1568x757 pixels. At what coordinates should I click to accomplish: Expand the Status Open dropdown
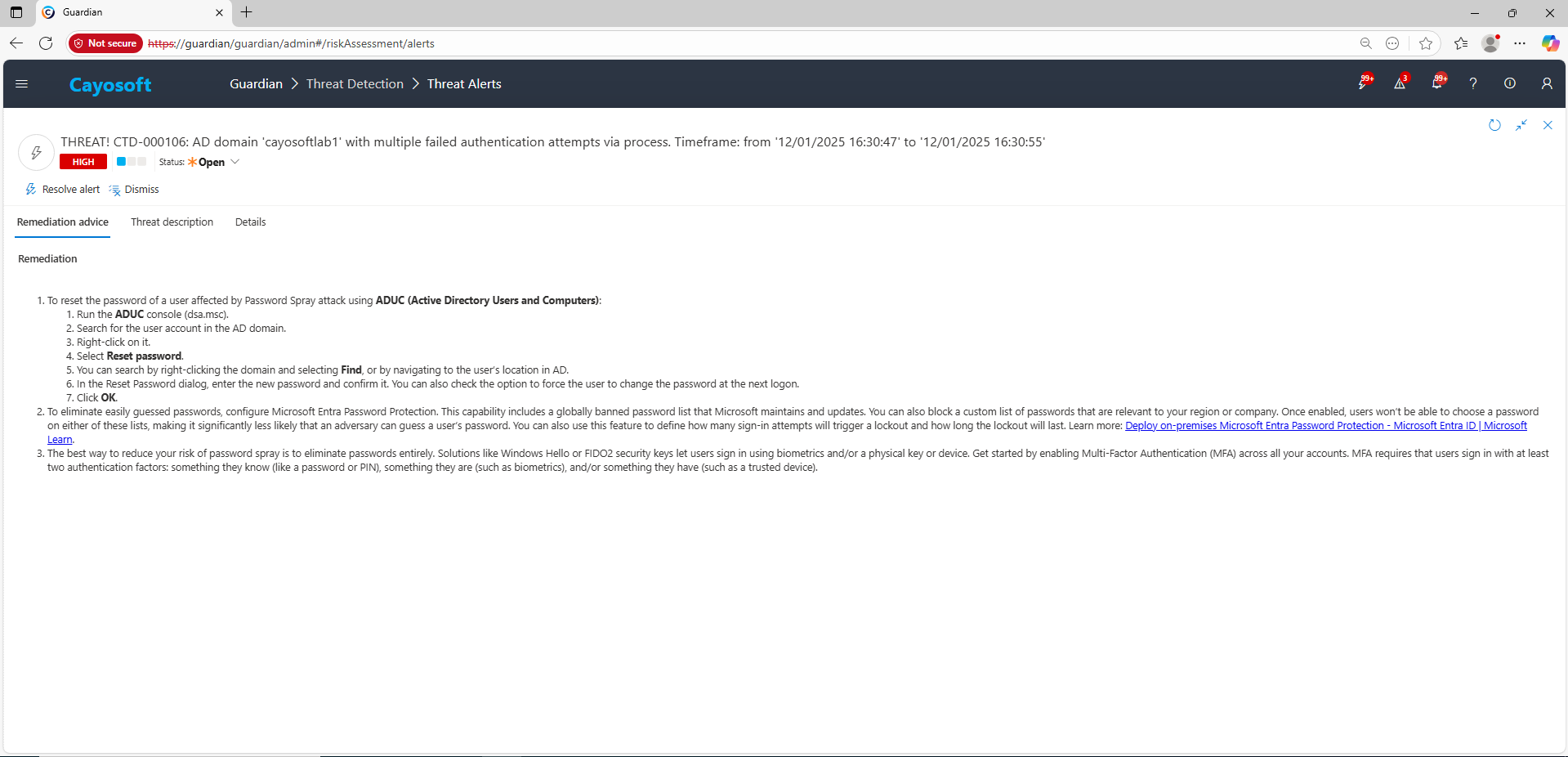(235, 162)
